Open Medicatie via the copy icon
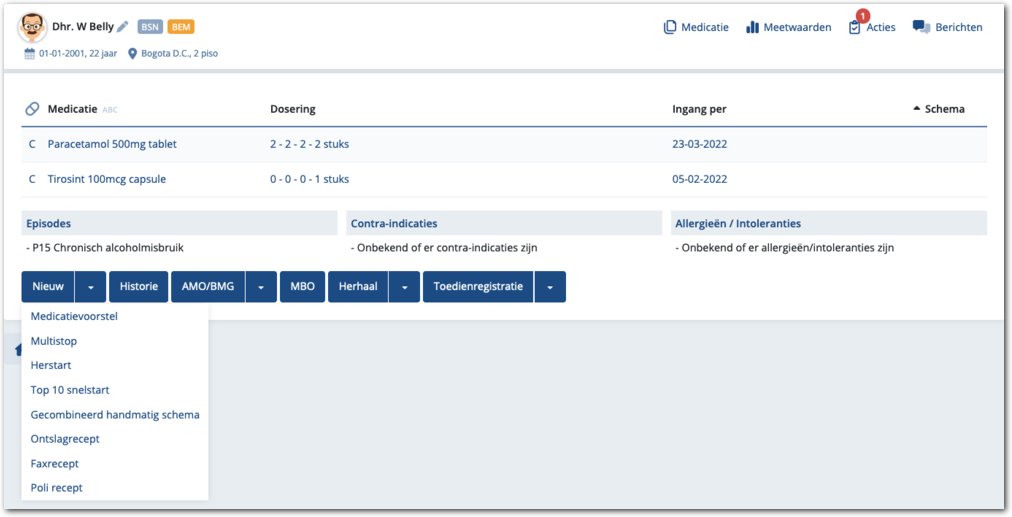1012x517 pixels. pos(670,27)
